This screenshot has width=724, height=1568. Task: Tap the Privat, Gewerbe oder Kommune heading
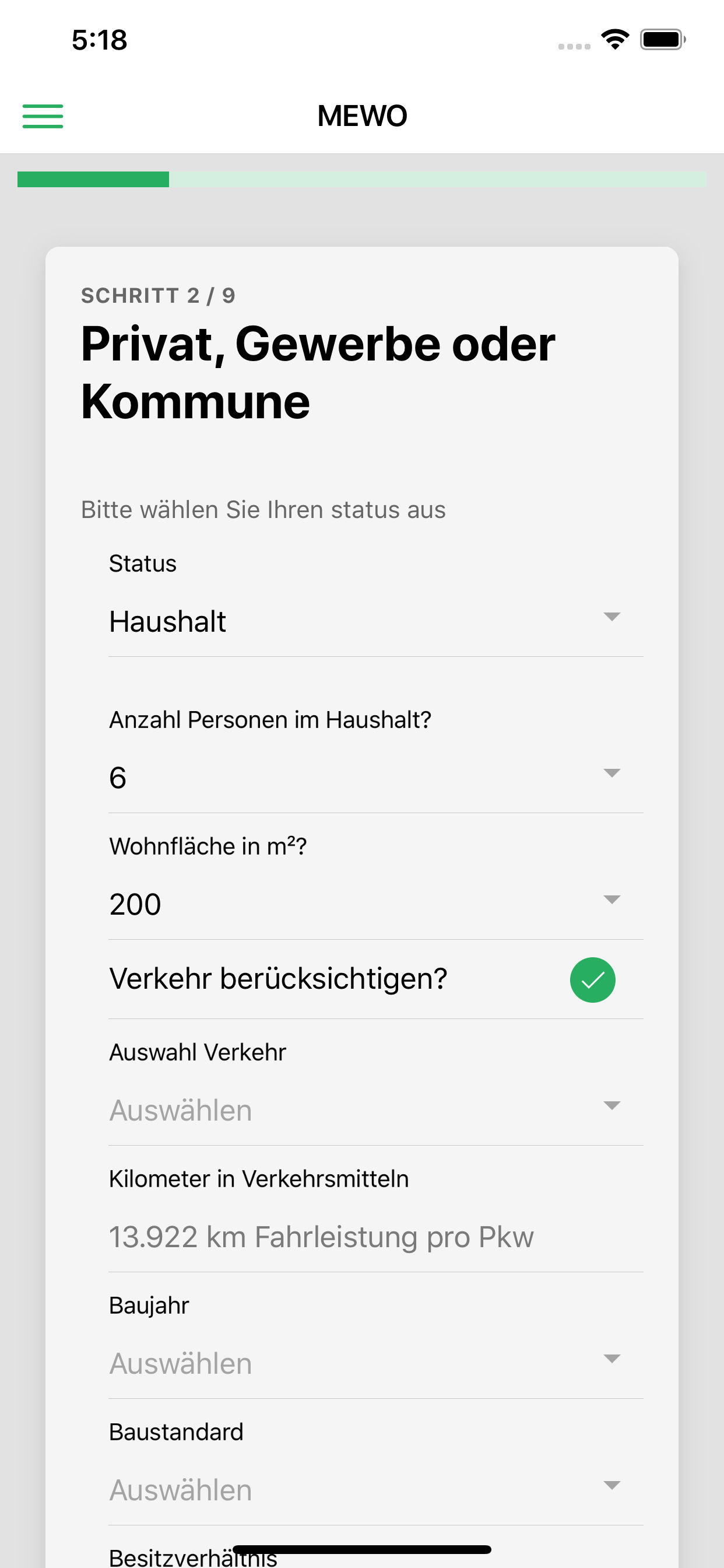318,372
